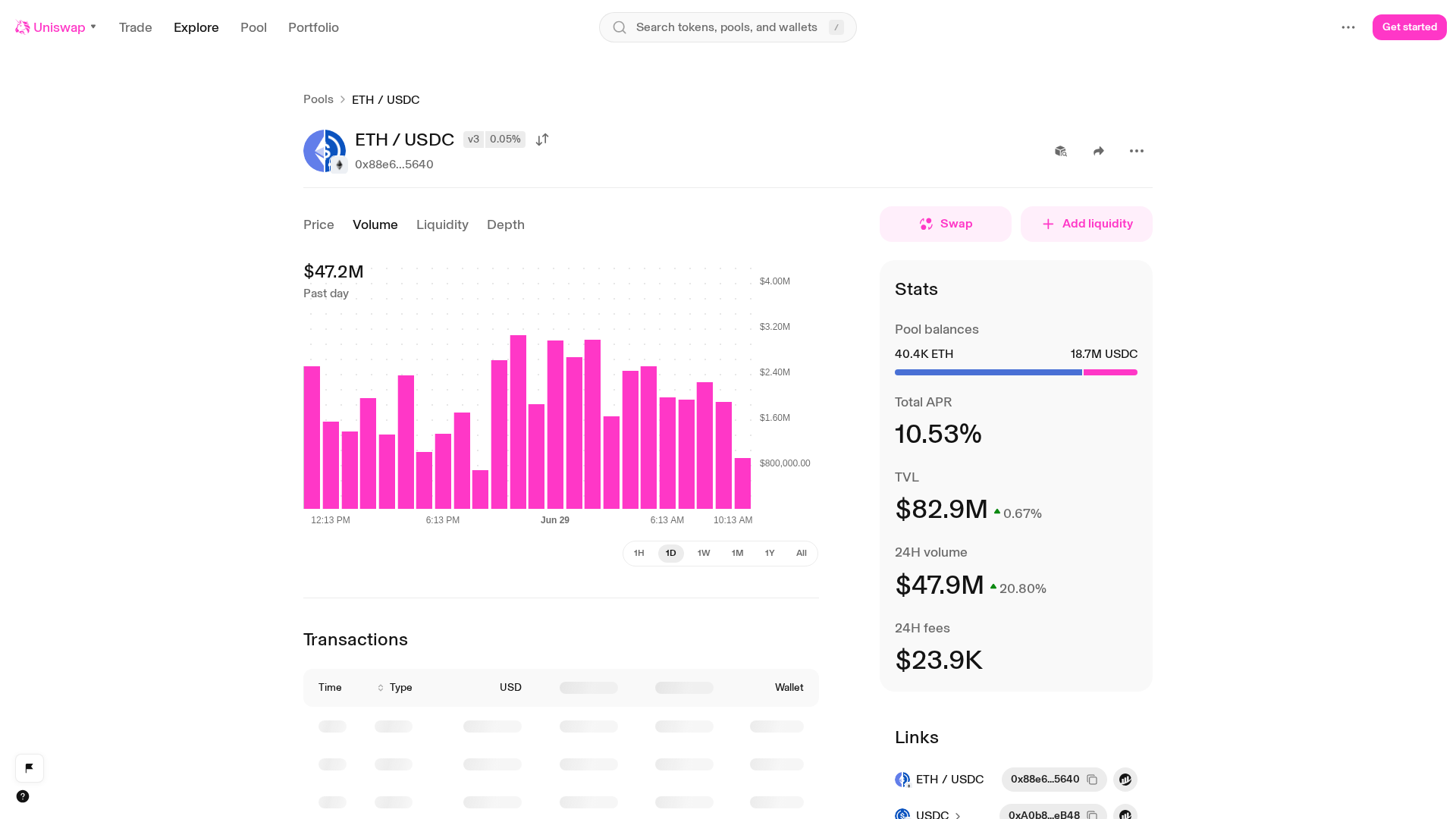Image resolution: width=1456 pixels, height=819 pixels.
Task: Click the USD column header
Action: tap(510, 688)
